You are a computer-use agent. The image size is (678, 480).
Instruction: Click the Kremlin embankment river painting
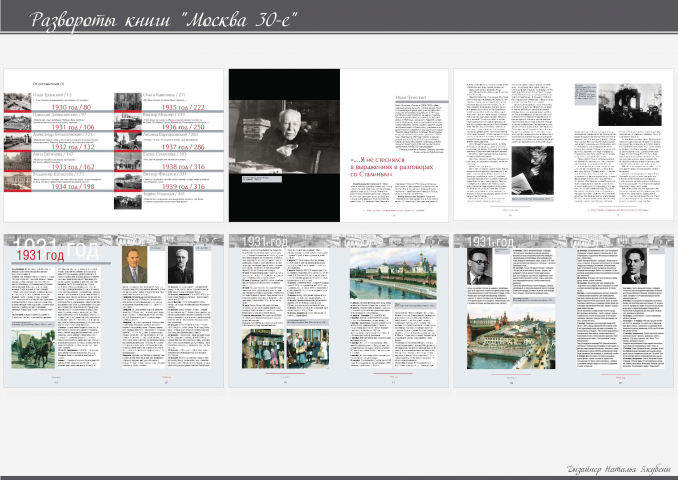[x=393, y=274]
